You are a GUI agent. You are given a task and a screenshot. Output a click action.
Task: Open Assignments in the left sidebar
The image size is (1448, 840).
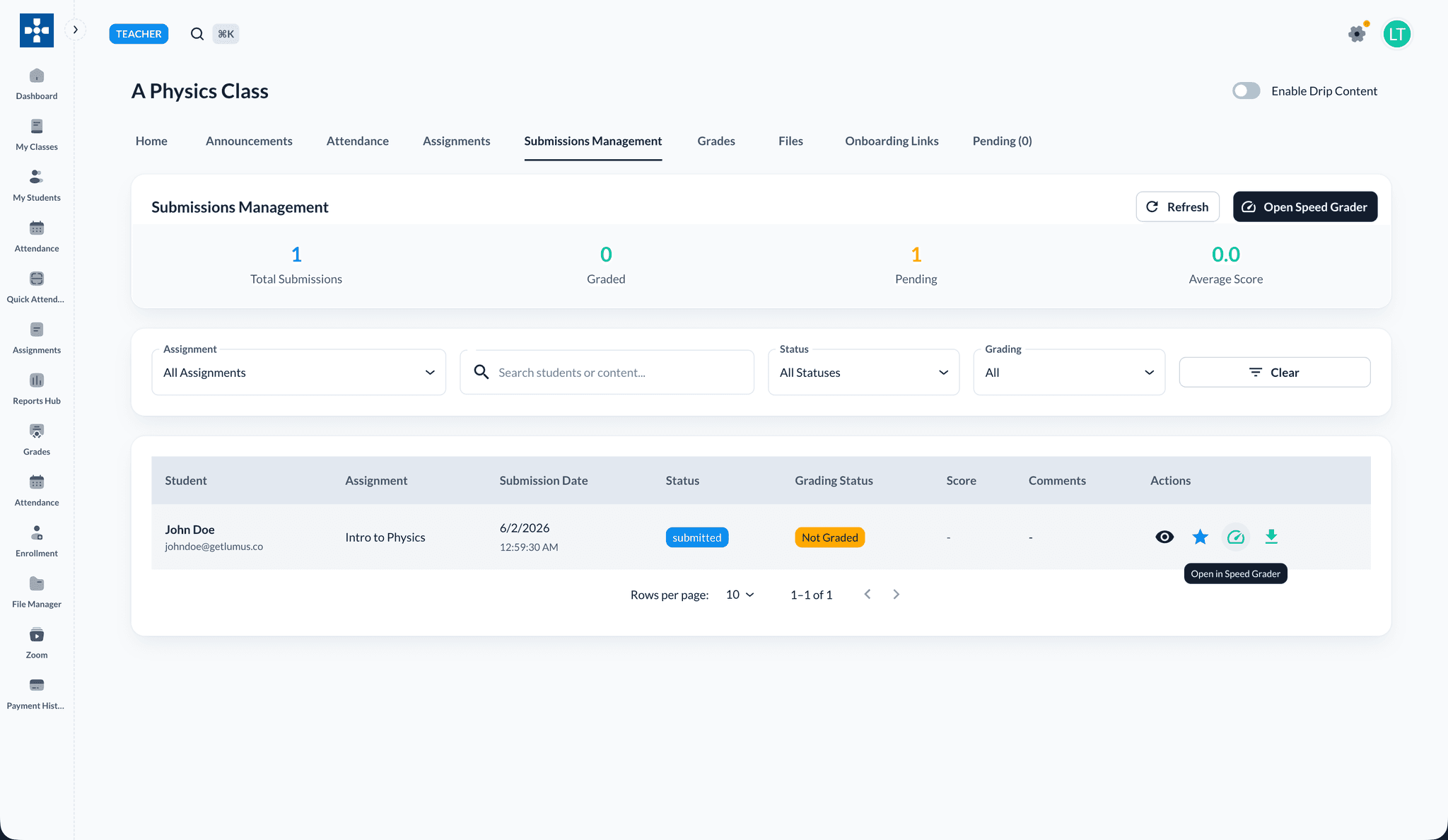tap(37, 339)
